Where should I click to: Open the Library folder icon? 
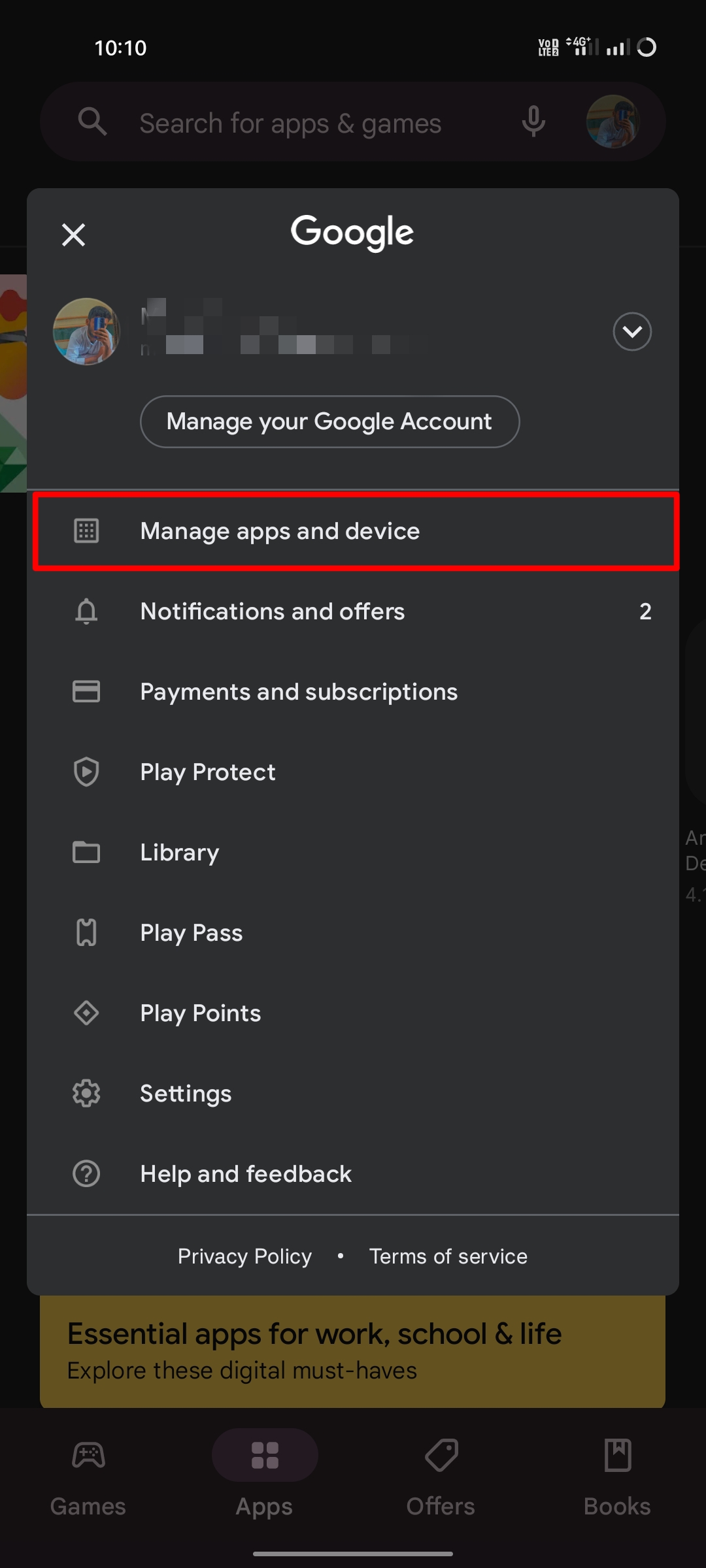tap(86, 852)
